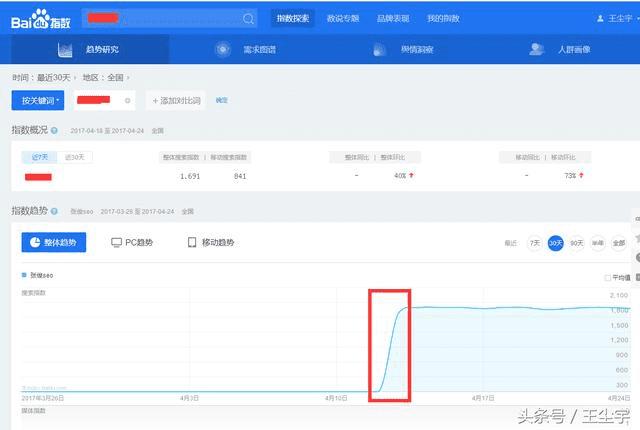This screenshot has width=640, height=430.
Task: Click the 确定 link
Action: tap(221, 100)
